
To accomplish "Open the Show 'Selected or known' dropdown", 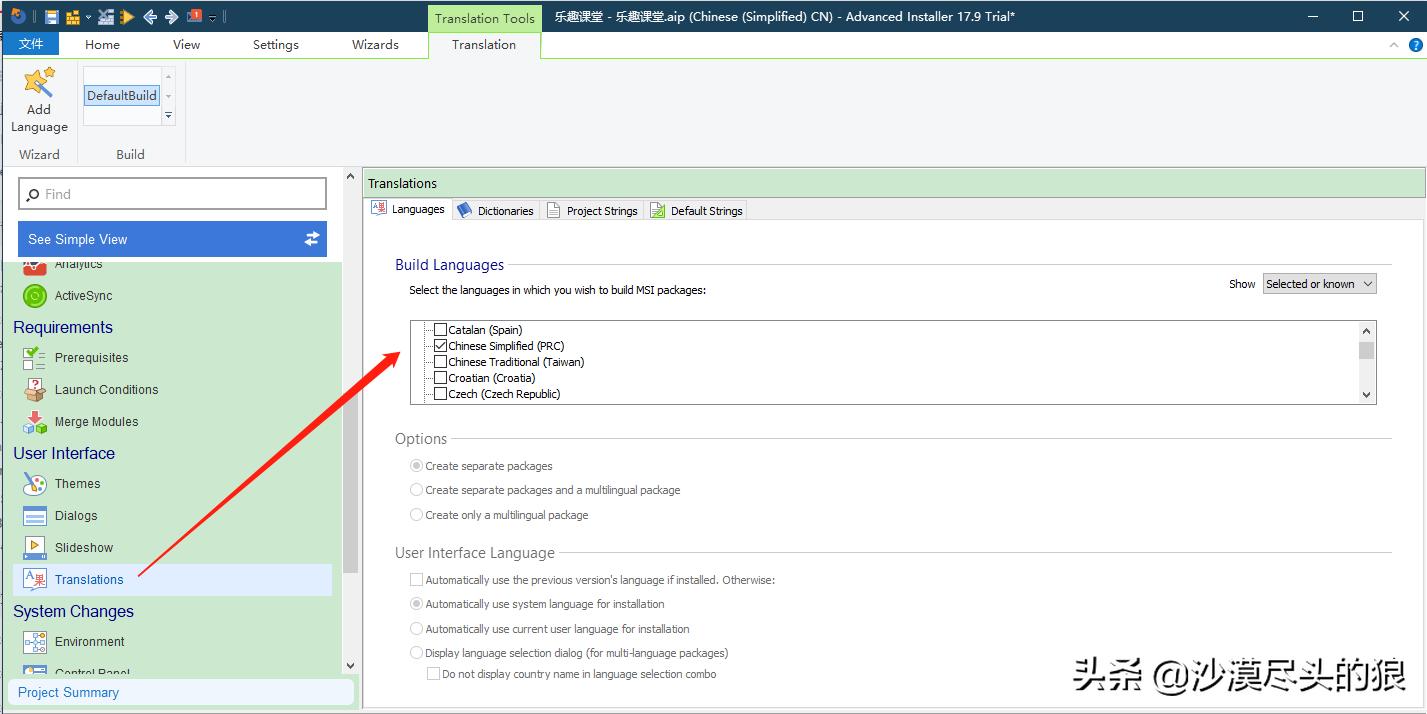I will pyautogui.click(x=1319, y=284).
